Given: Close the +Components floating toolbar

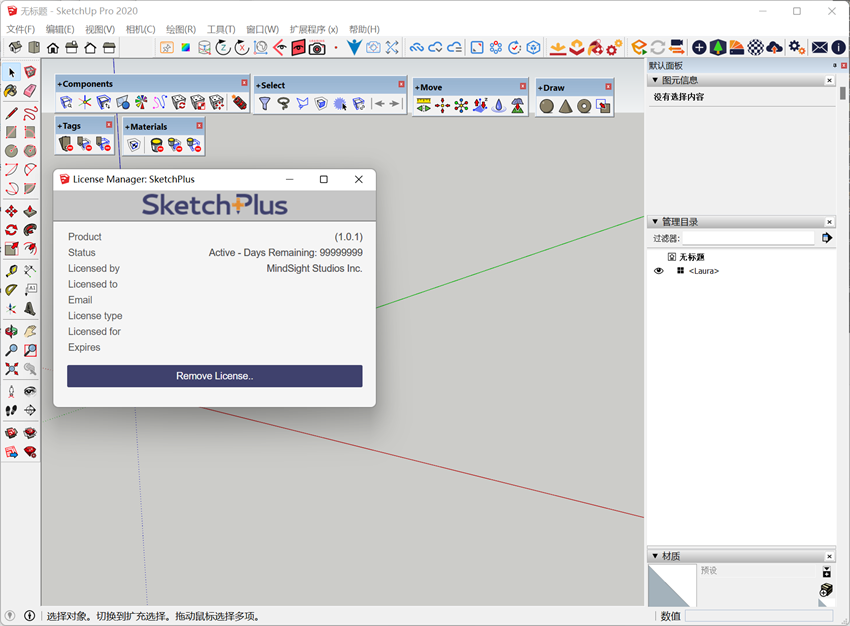Looking at the screenshot, I should coord(244,83).
